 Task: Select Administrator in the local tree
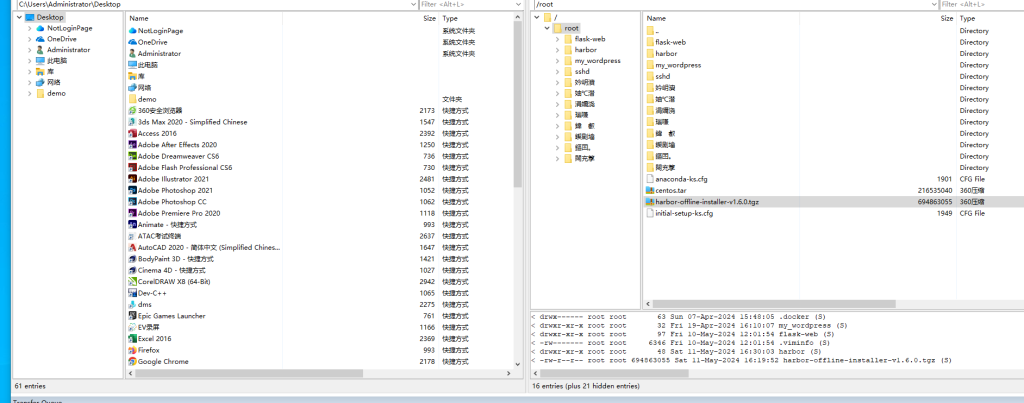pyautogui.click(x=68, y=49)
